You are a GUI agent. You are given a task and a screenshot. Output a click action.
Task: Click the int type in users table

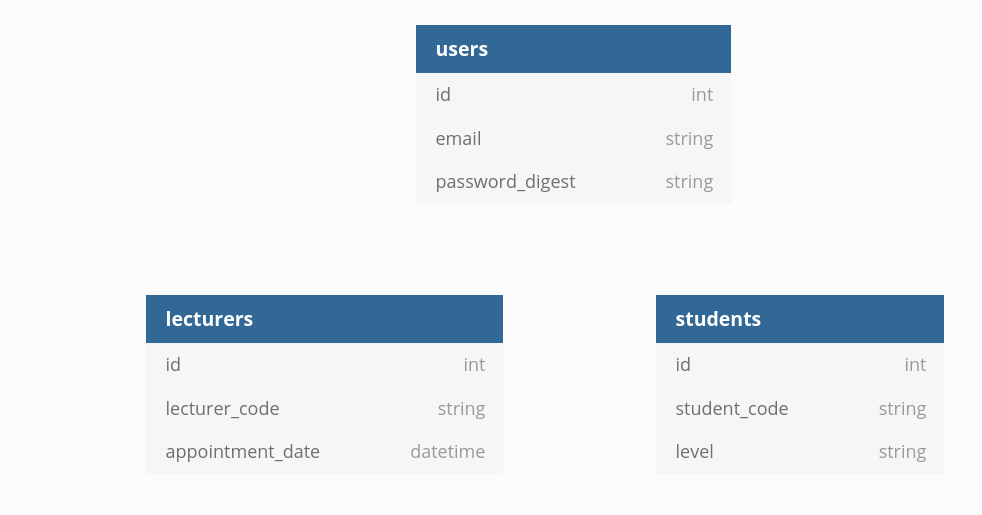click(702, 95)
